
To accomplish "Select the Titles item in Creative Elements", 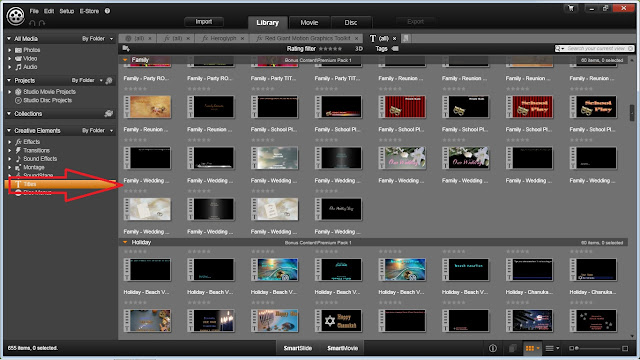I will click(60, 184).
